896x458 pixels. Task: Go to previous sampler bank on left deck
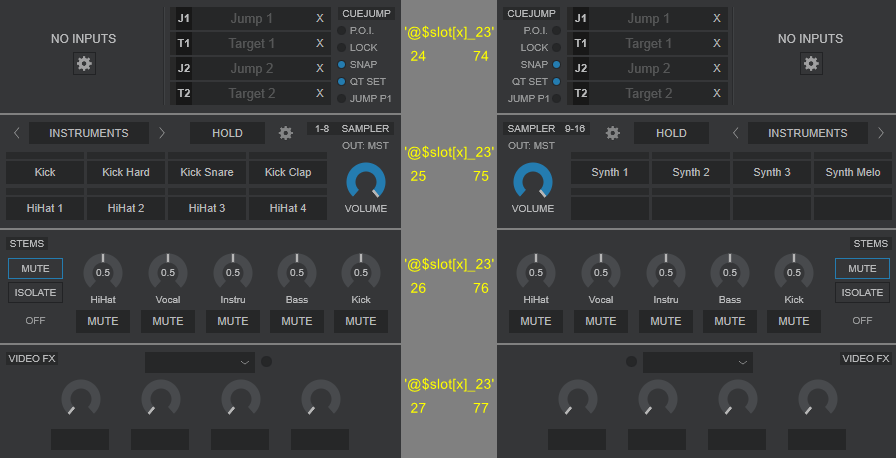[16, 133]
